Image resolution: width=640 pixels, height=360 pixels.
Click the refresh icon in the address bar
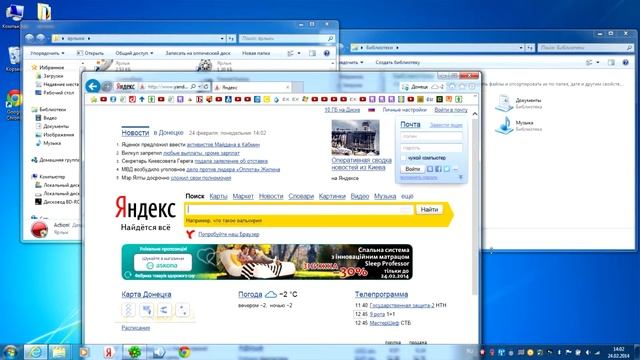(x=206, y=87)
